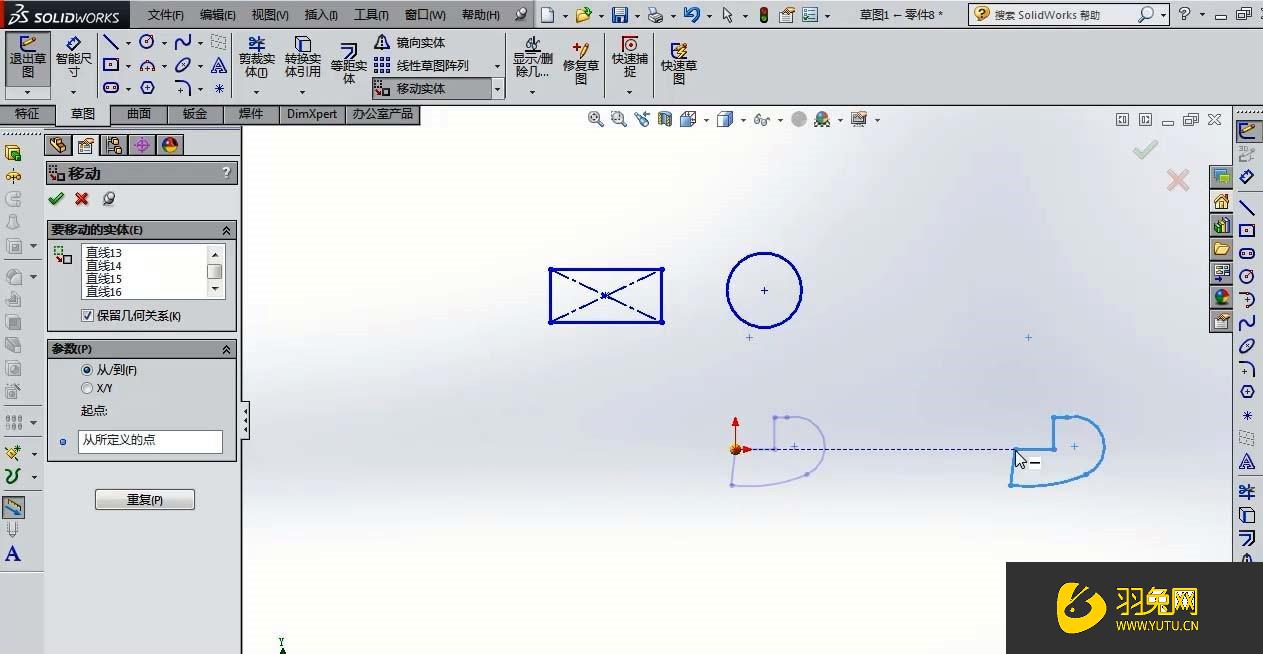Collapse the 参数(P) section
Viewport: 1263px width, 654px height.
(224, 348)
